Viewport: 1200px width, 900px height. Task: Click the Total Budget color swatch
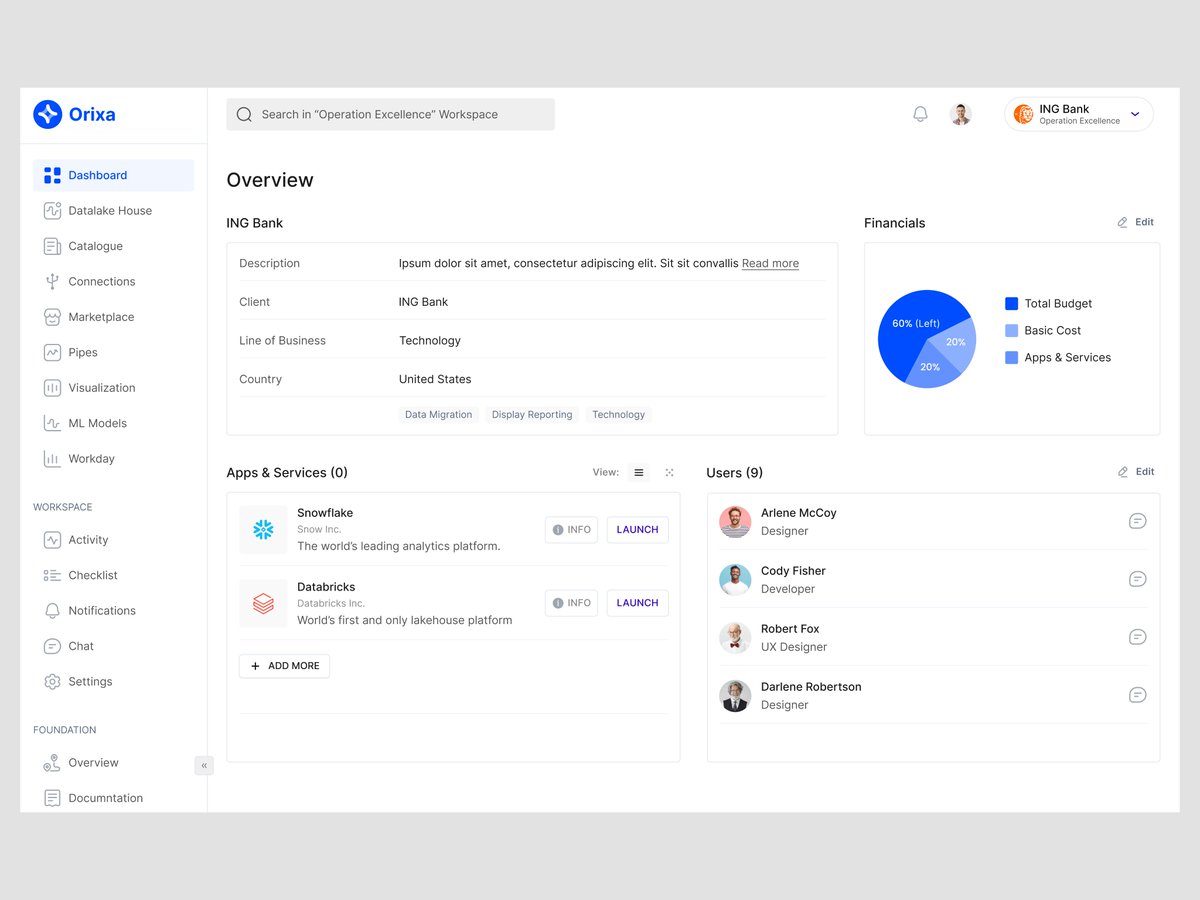click(1011, 304)
